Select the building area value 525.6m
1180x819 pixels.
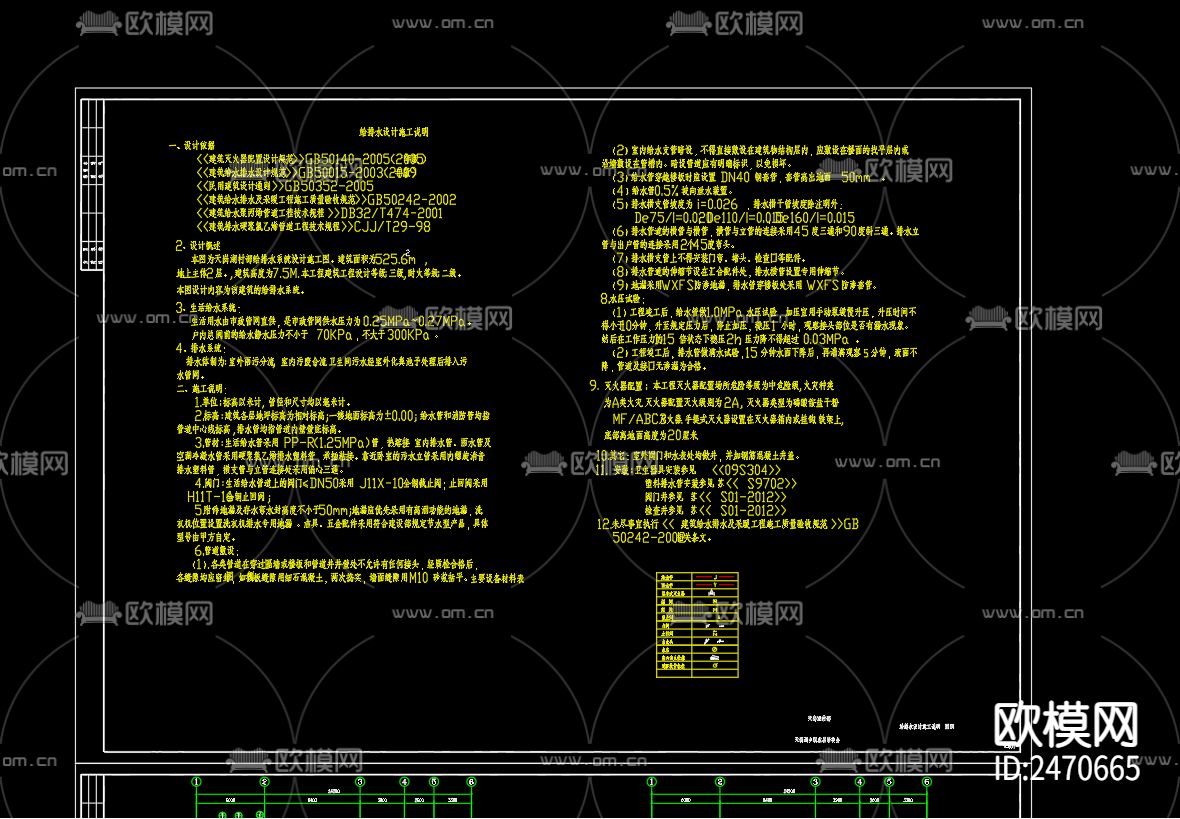coord(392,258)
